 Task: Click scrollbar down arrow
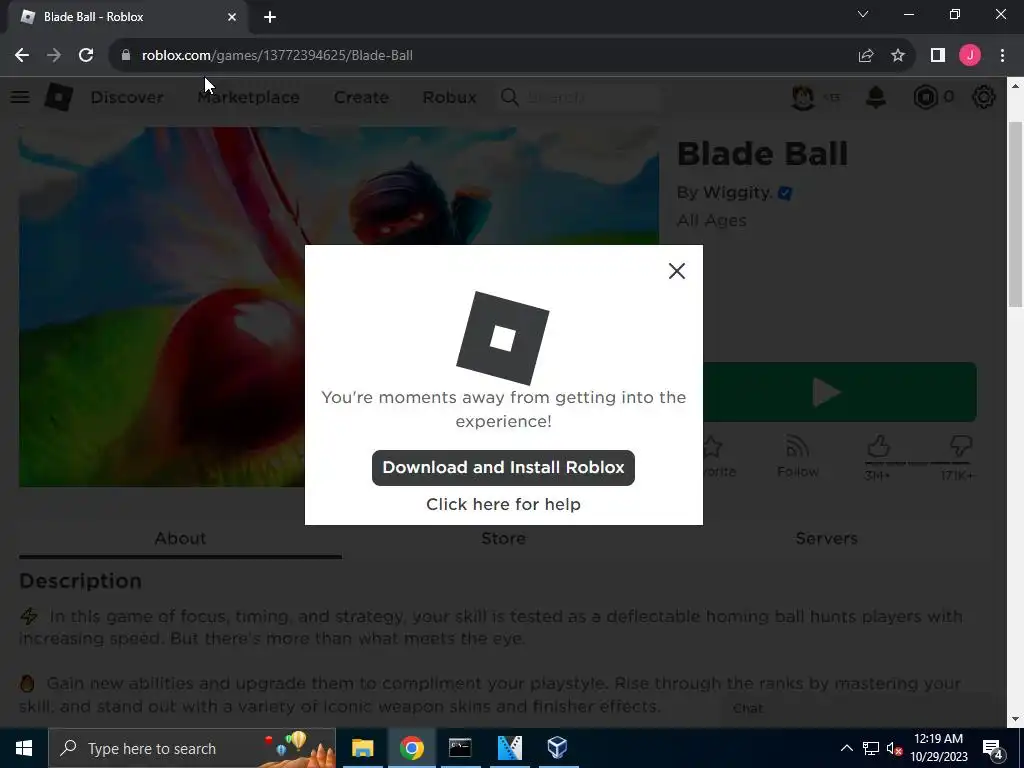tap(1016, 719)
